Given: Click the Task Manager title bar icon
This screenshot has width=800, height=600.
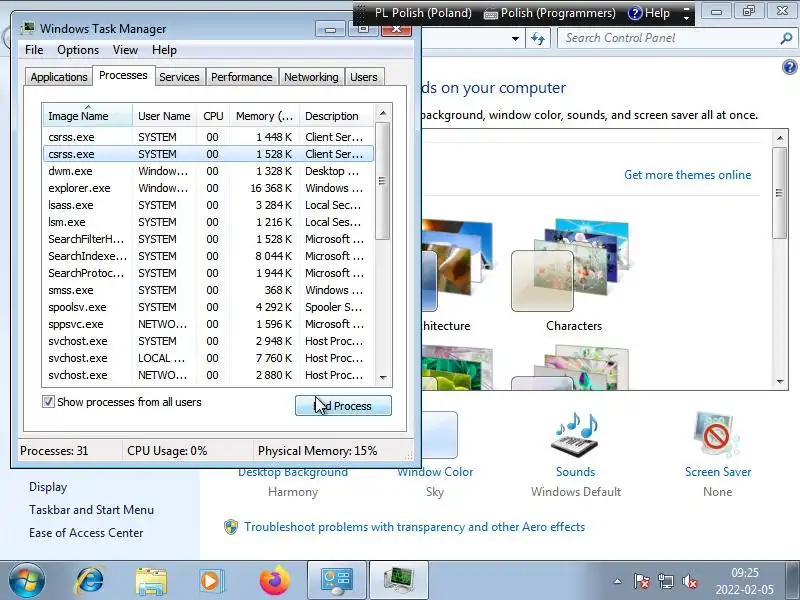Looking at the screenshot, I should coord(29,28).
